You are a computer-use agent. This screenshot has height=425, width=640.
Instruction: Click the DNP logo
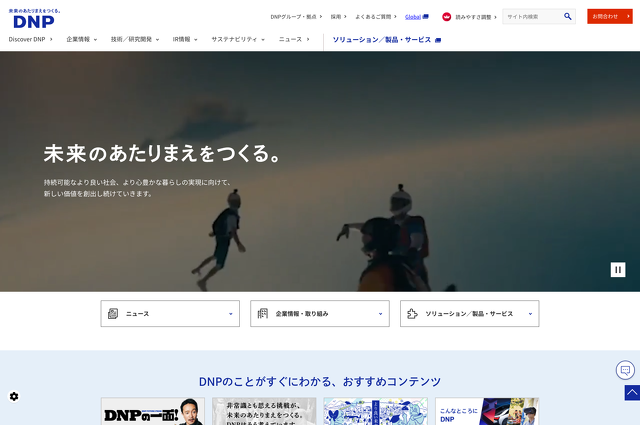(x=27, y=20)
